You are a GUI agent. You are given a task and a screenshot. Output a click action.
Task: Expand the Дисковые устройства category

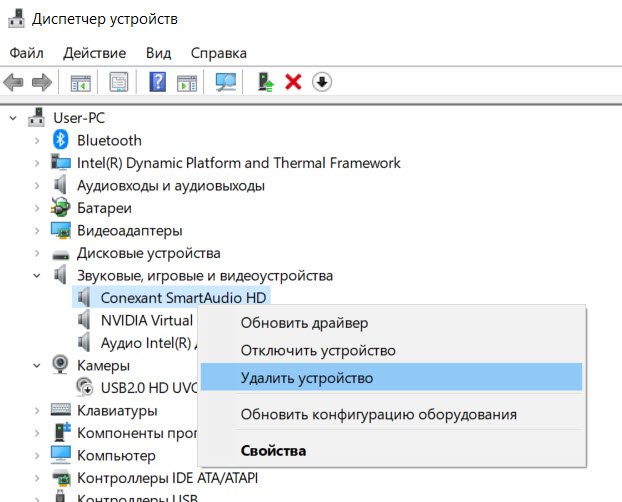point(37,253)
